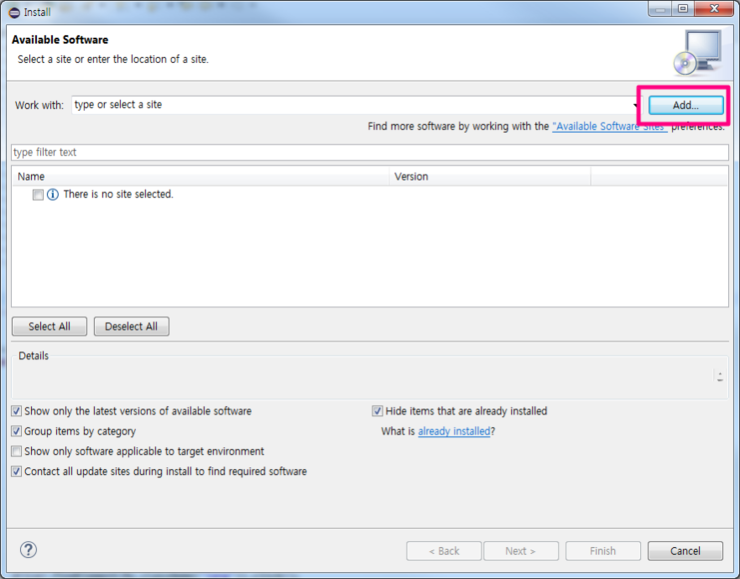
Task: Minimize the Install window
Action: coord(660,9)
